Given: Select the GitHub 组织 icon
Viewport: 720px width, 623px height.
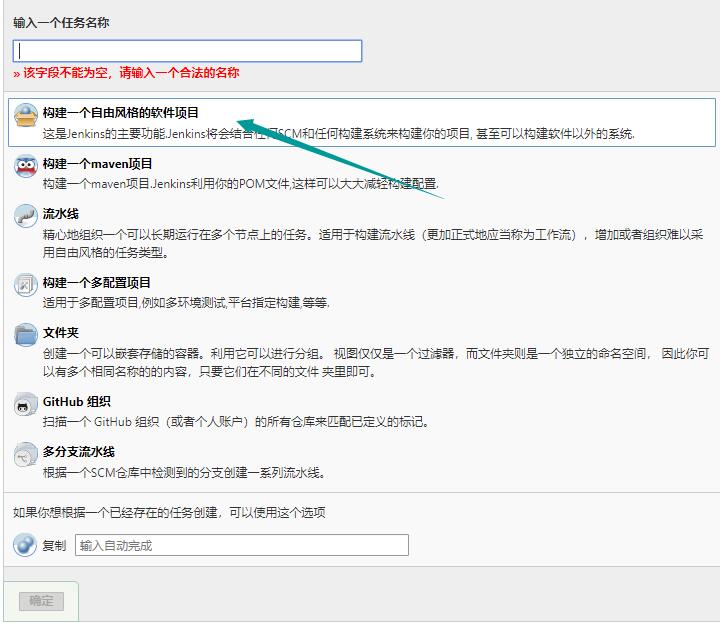Looking at the screenshot, I should point(26,404).
